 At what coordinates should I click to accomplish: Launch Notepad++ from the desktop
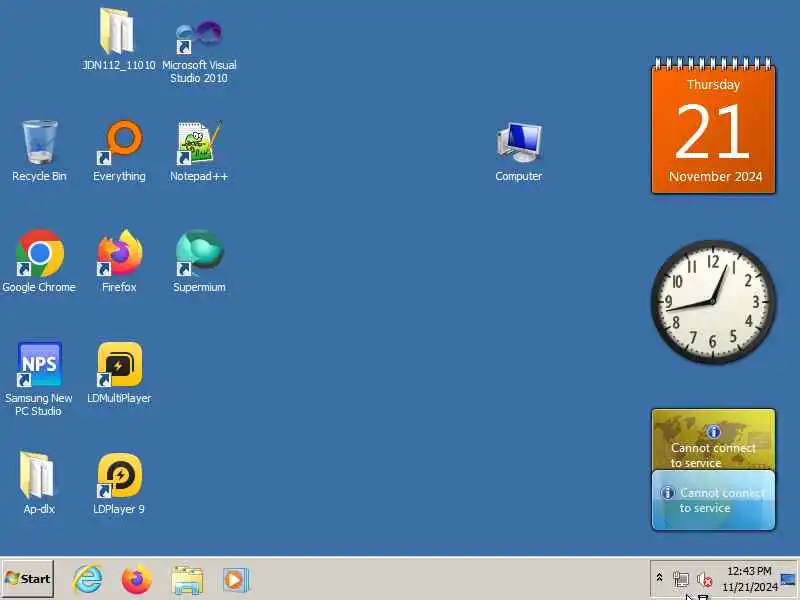[199, 151]
